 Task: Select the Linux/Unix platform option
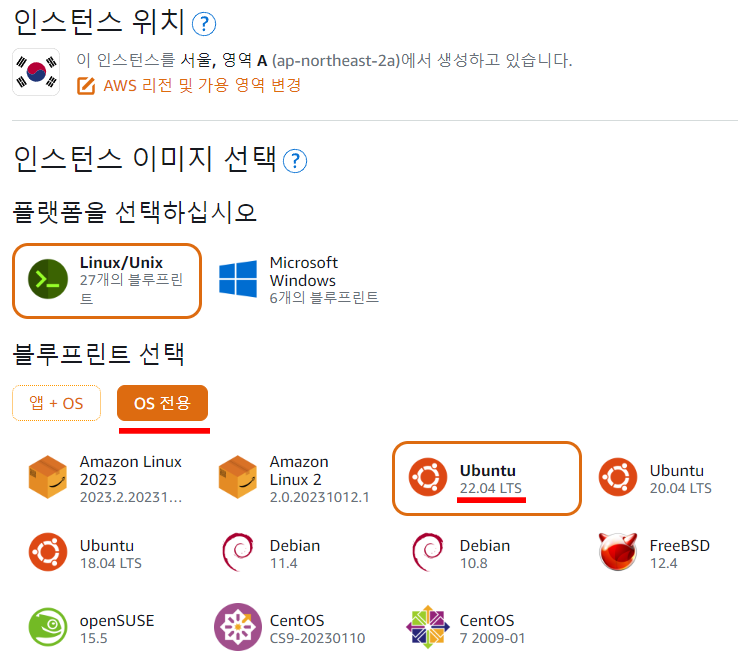pos(107,281)
